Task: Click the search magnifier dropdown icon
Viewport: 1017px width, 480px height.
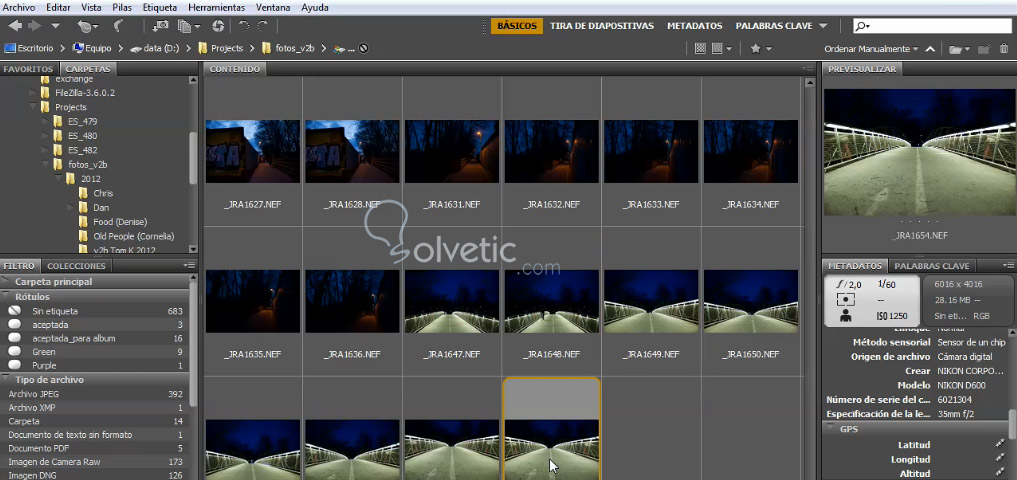Action: point(863,26)
